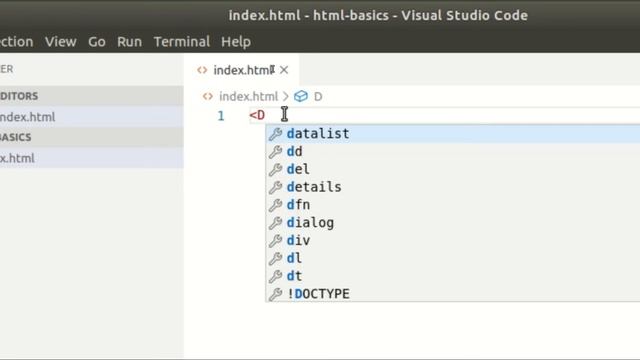This screenshot has height=360, width=640.
Task: Click the HTML file icon on the tab
Action: coord(202,70)
